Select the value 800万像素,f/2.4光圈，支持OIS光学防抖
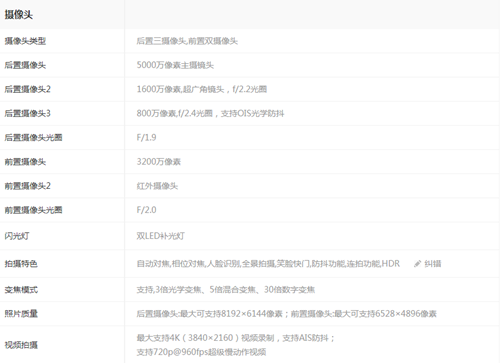The width and height of the screenshot is (500, 363). 210,113
